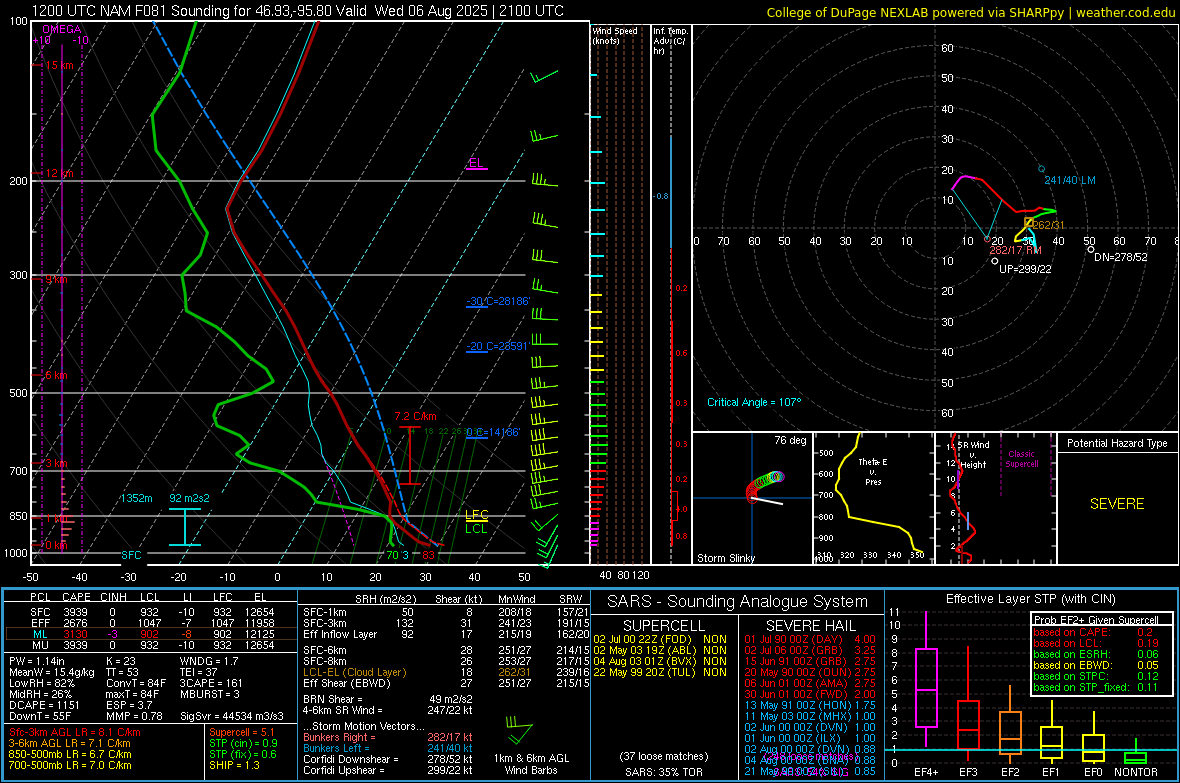
Task: Click the 02 Jul 00 22Z (FOD) supercell analog
Action: tap(660, 639)
